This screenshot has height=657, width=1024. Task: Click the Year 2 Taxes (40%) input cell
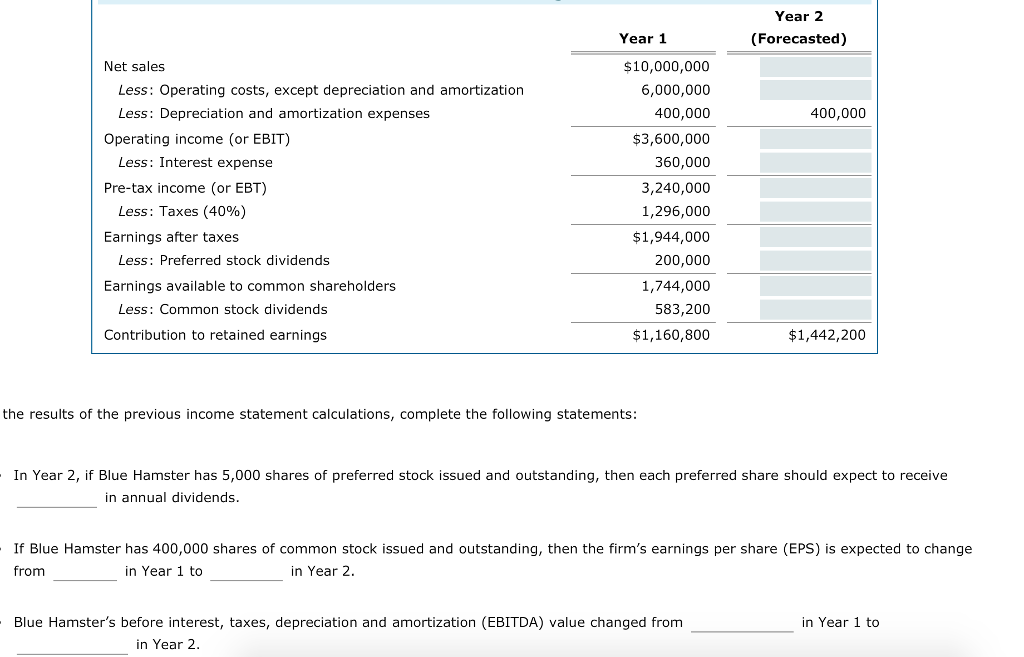(800, 211)
